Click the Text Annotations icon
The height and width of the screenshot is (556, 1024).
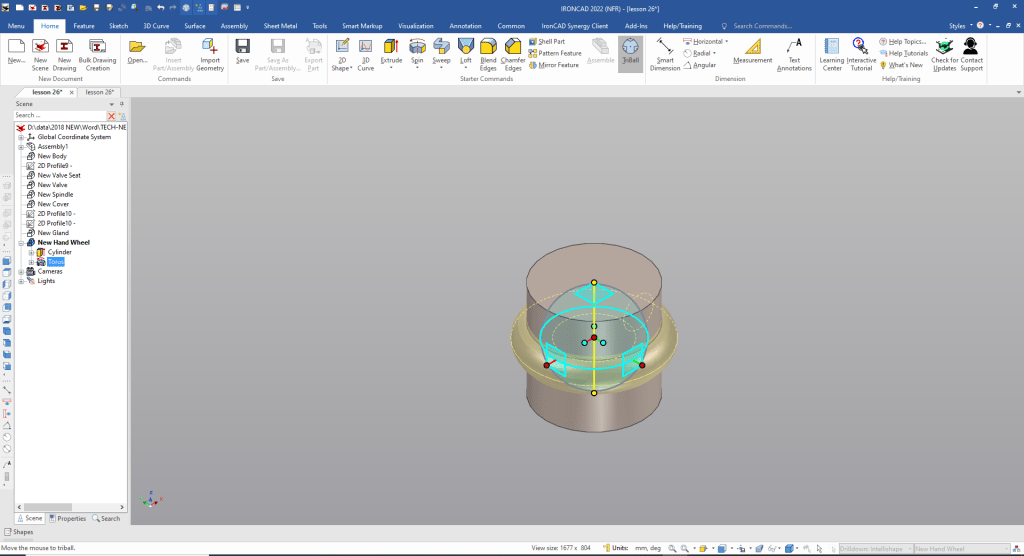794,46
